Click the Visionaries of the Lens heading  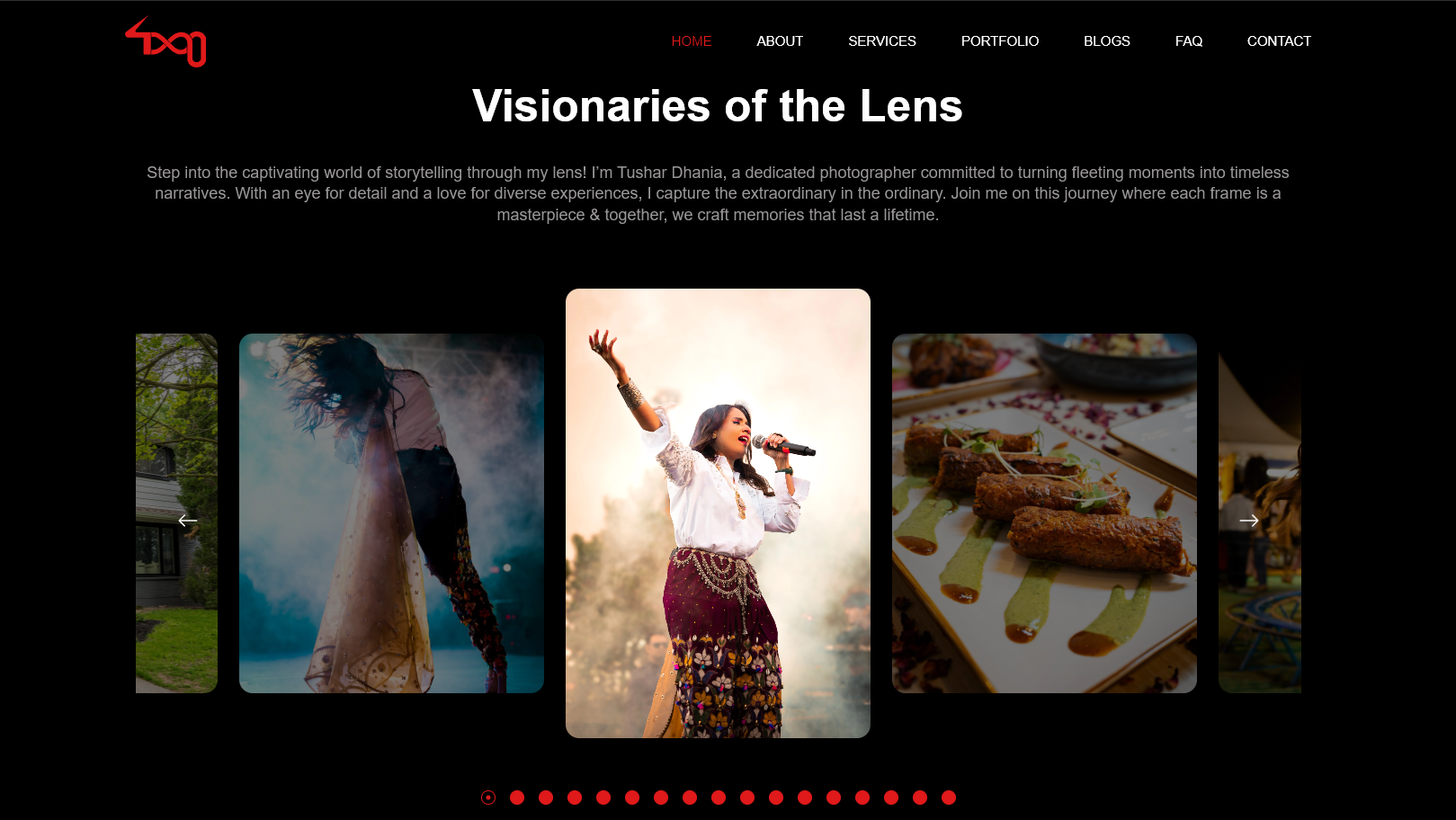point(718,106)
